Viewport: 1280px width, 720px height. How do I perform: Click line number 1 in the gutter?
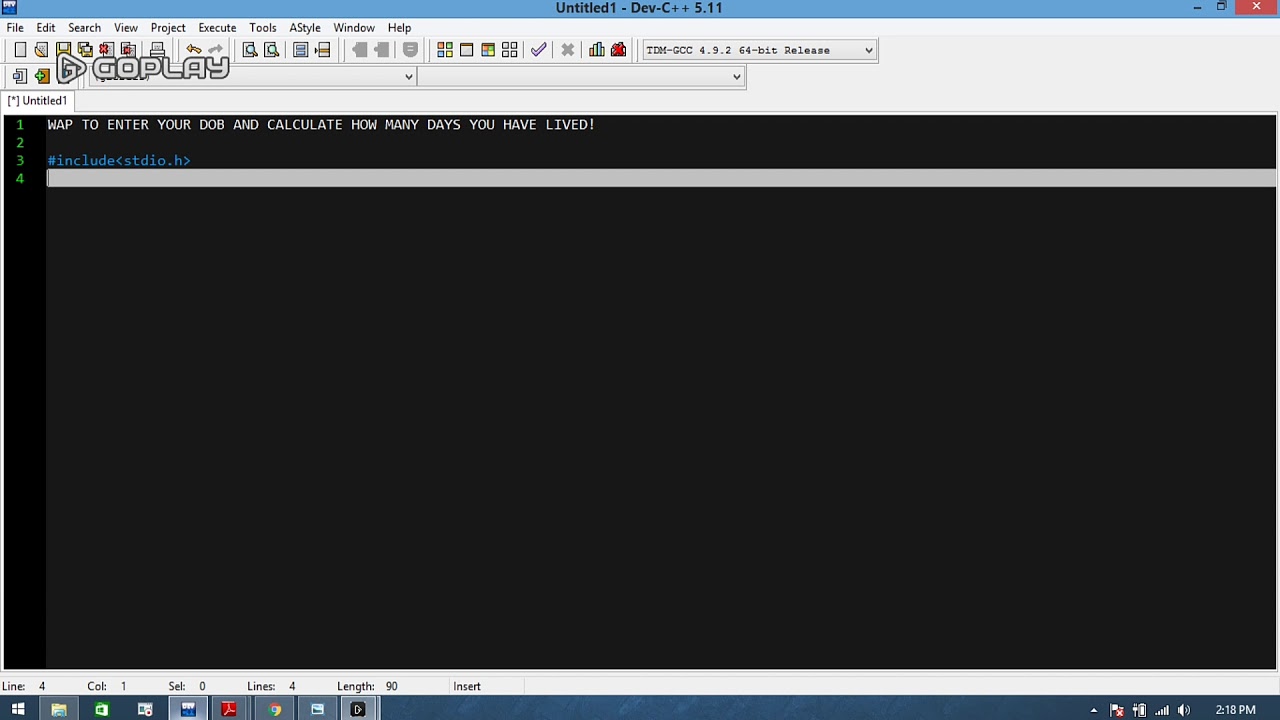[x=20, y=125]
